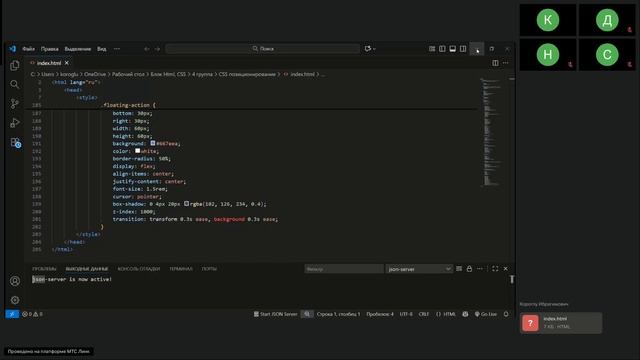Screen dimensions: 640x360
Task: Click the Рабочий стол breadcrumb segment
Action: tap(128, 74)
